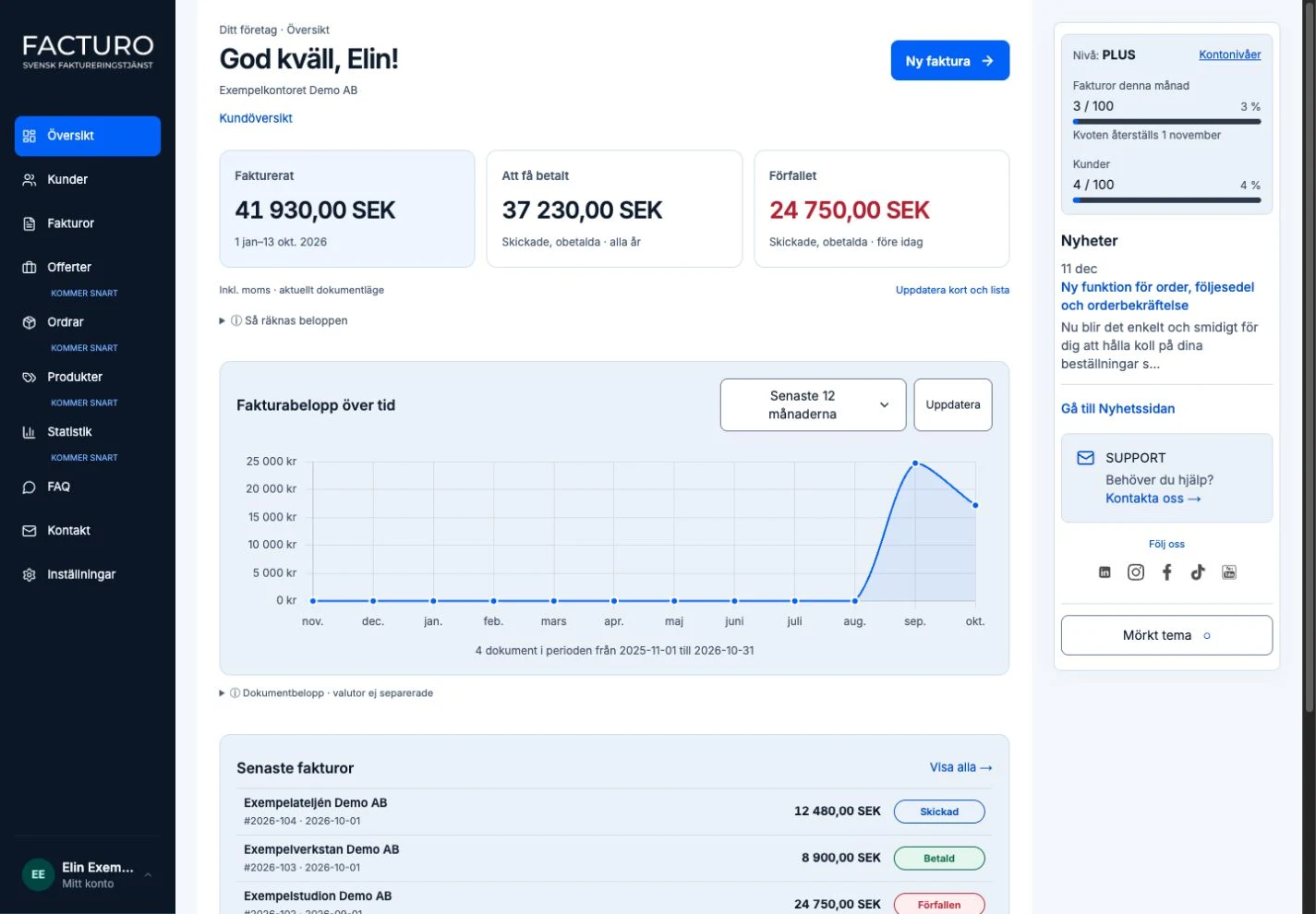Click the Facebook icon under Följ oss
1316x914 pixels.
click(1167, 572)
